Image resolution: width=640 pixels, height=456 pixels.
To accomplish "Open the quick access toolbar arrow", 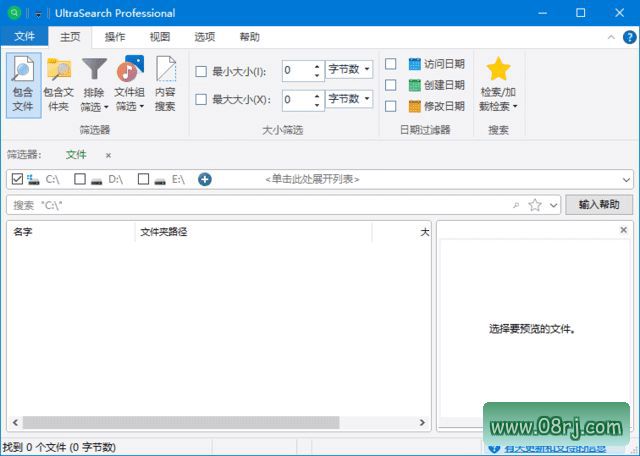I will pos(38,14).
